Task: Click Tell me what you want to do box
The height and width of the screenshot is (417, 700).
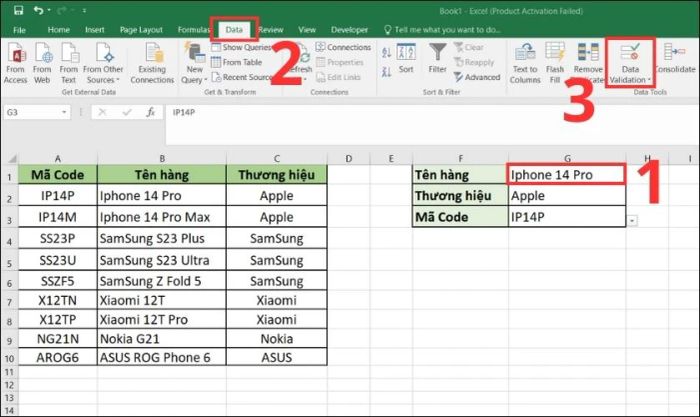Action: click(x=442, y=30)
